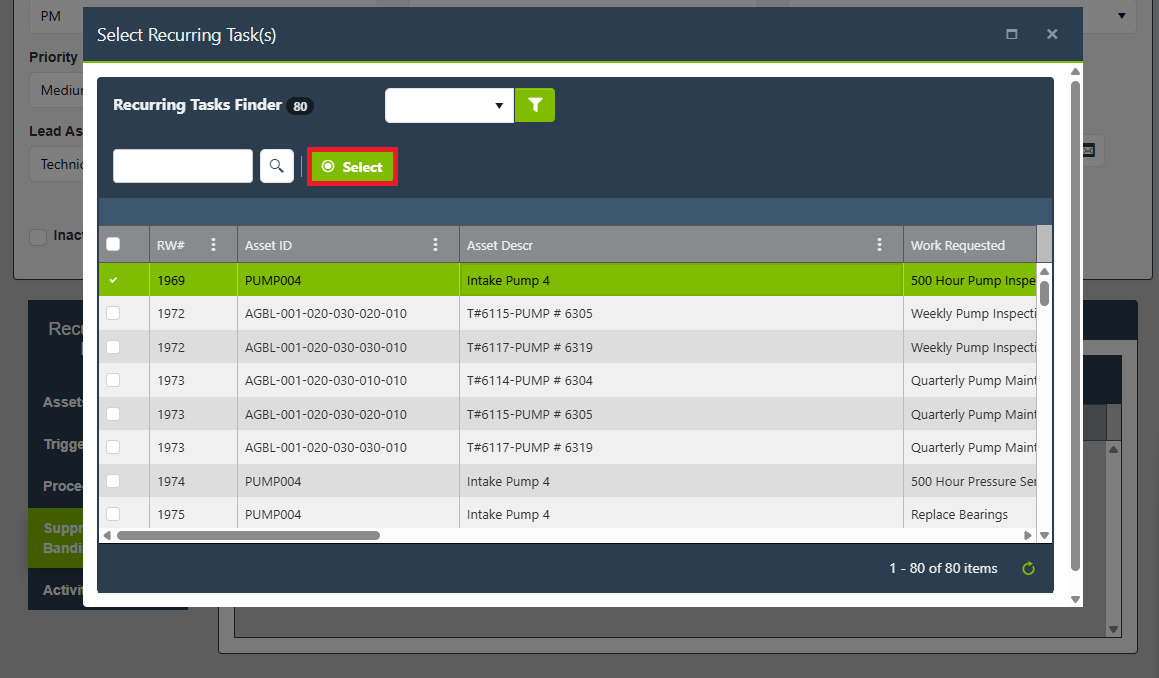Click 'Replace Bearings' cell
The width and height of the screenshot is (1159, 678).
pos(959,515)
